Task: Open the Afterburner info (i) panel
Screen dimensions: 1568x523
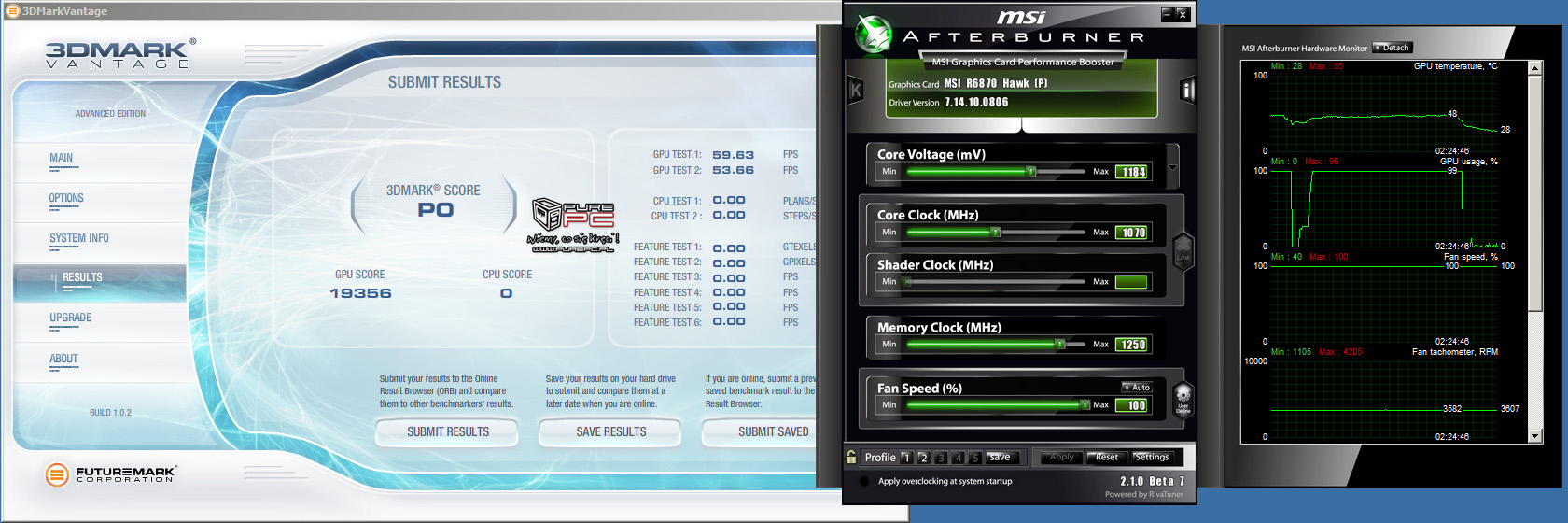Action: (1187, 91)
